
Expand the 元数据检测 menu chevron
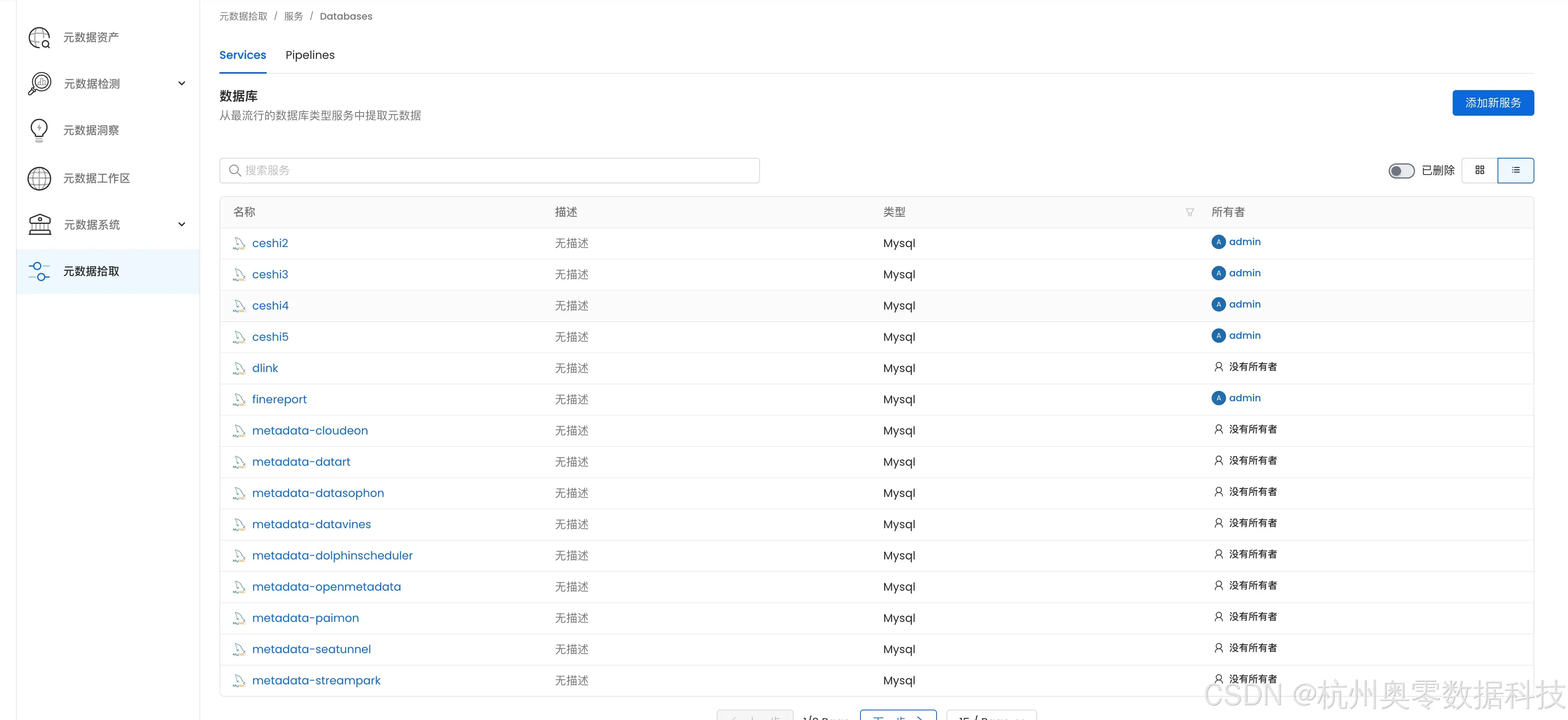[181, 83]
